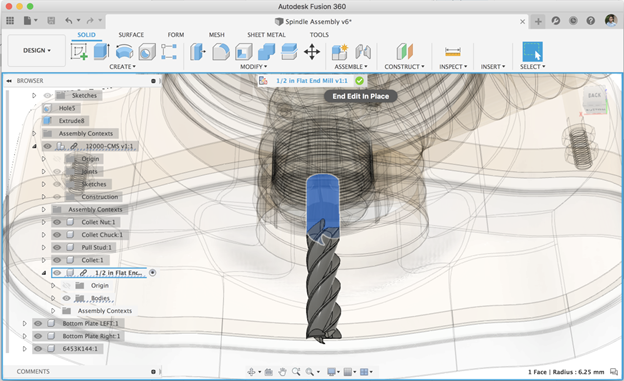This screenshot has height=381, width=624.
Task: Switch to the SHEET METAL tab
Action: point(266,35)
